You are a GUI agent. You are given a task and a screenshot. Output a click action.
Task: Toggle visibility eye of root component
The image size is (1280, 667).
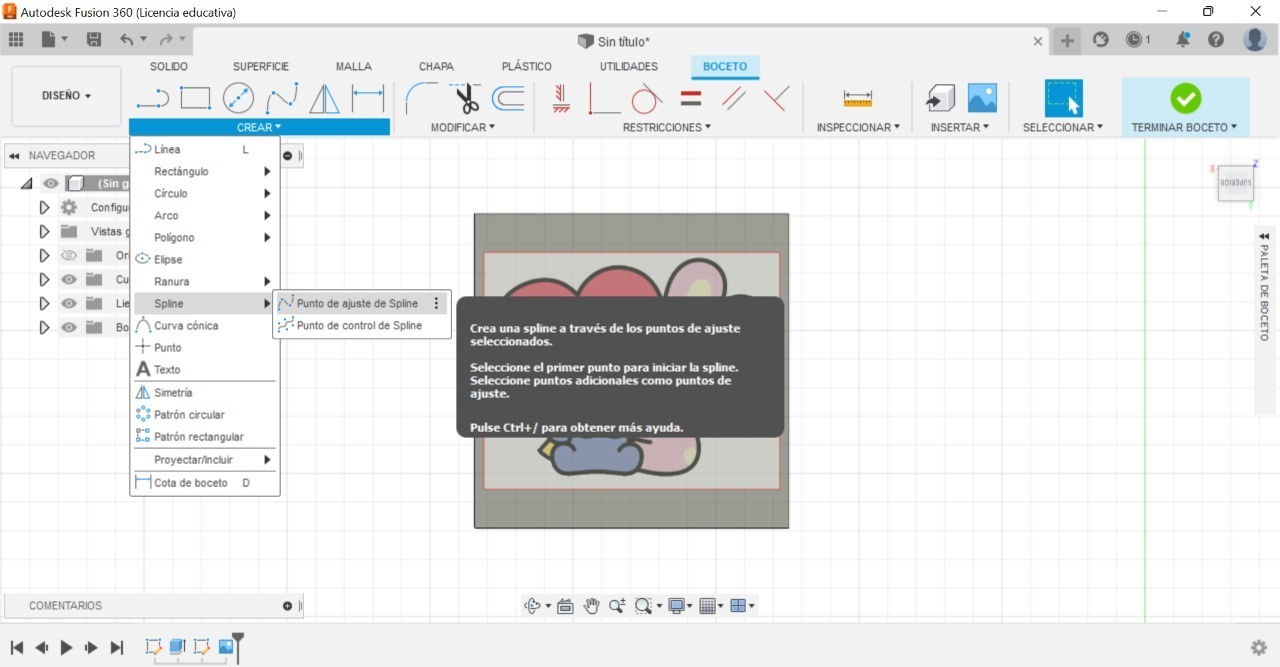click(x=50, y=183)
